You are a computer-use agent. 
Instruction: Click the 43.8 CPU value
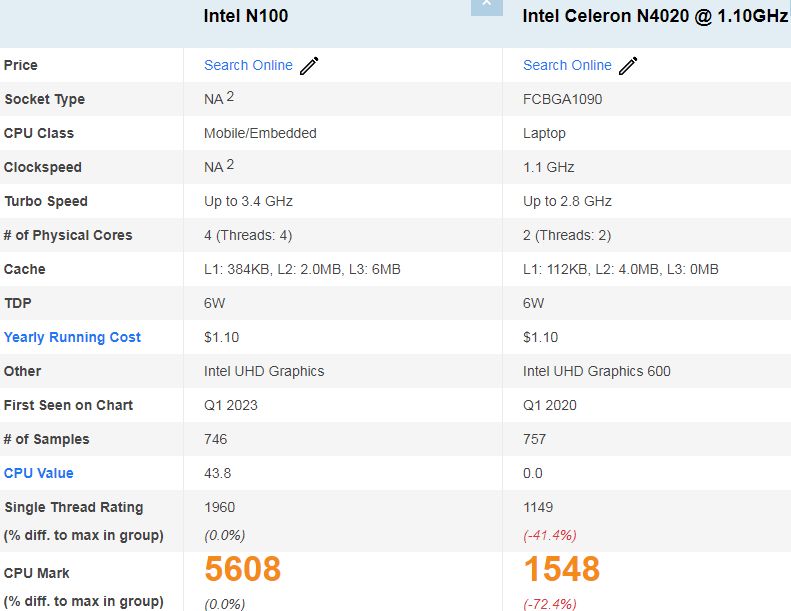coord(217,473)
